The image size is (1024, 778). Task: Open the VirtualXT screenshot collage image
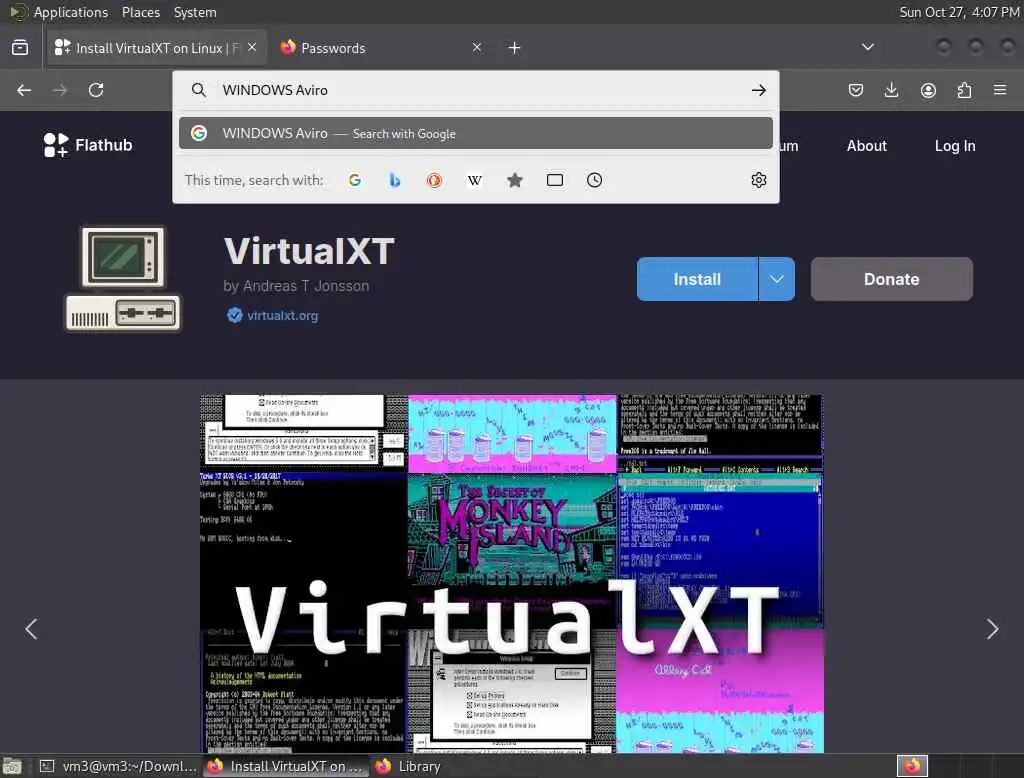click(x=512, y=574)
